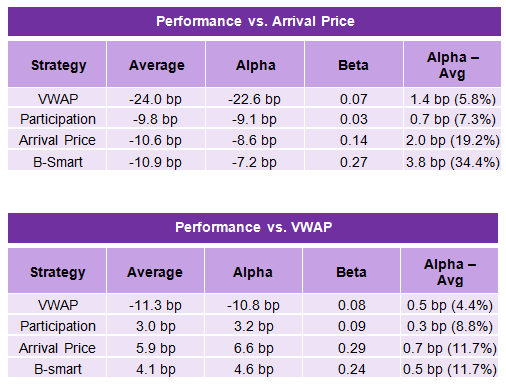Select the 3.8 bp (34.4%) cell for B-Smart
Screen dimensions: 506x391
click(453, 162)
